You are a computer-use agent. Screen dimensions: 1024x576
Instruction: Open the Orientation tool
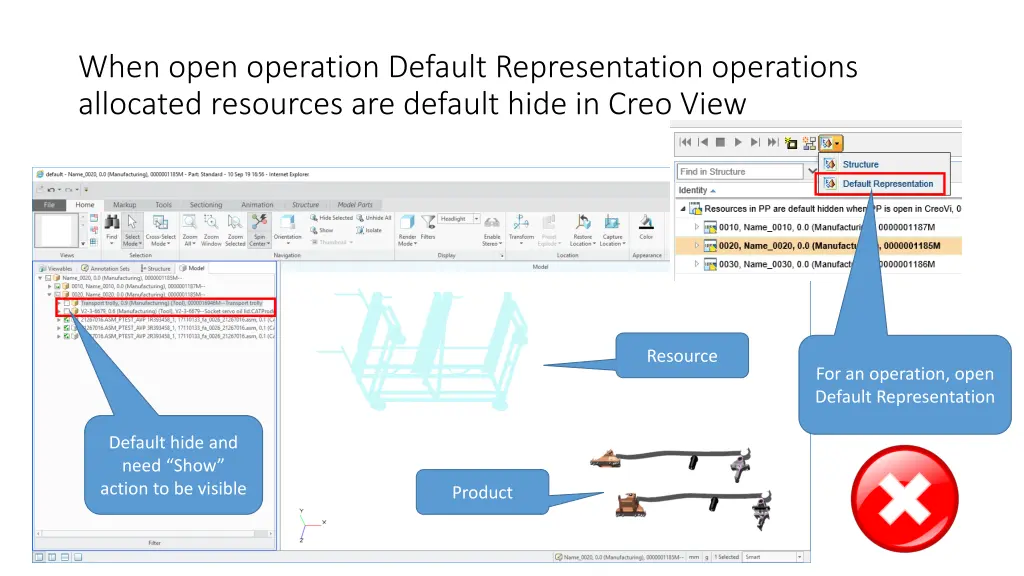coord(287,224)
